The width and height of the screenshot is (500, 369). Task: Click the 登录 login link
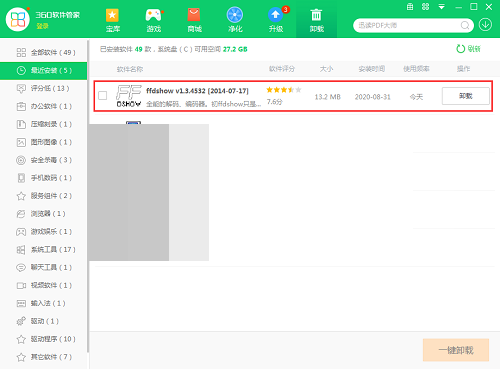pyautogui.click(x=42, y=26)
